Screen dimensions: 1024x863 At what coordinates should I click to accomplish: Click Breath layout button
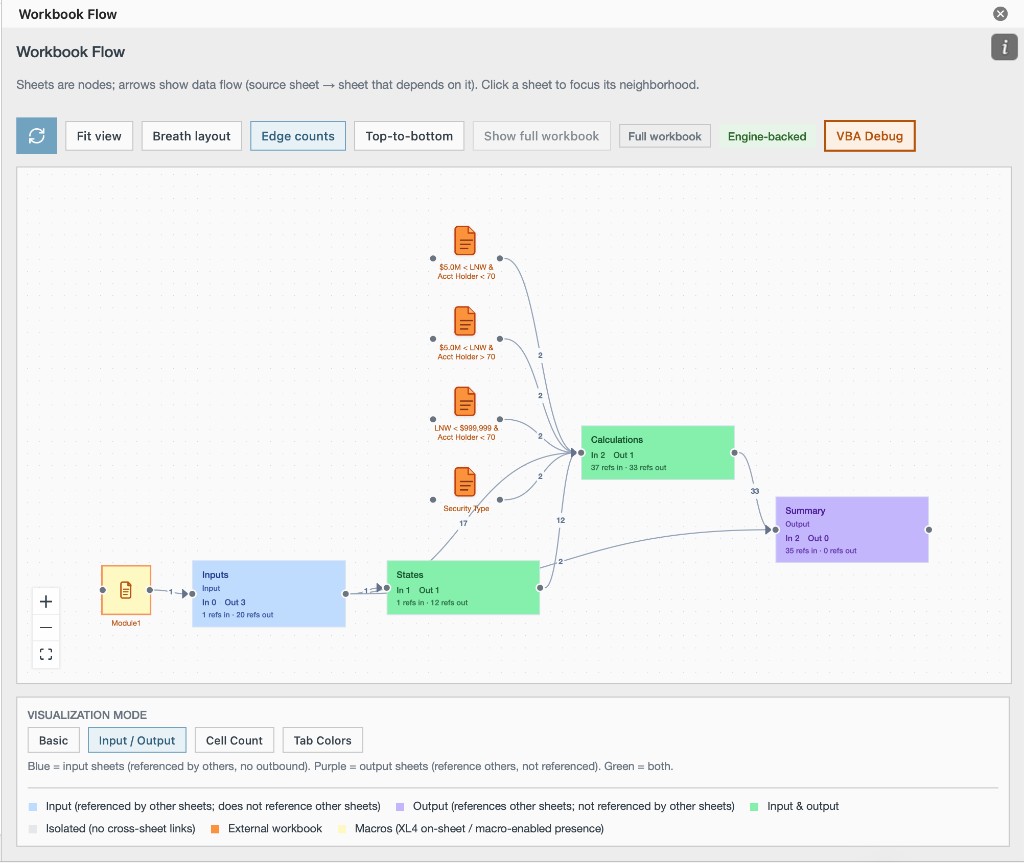coord(191,136)
